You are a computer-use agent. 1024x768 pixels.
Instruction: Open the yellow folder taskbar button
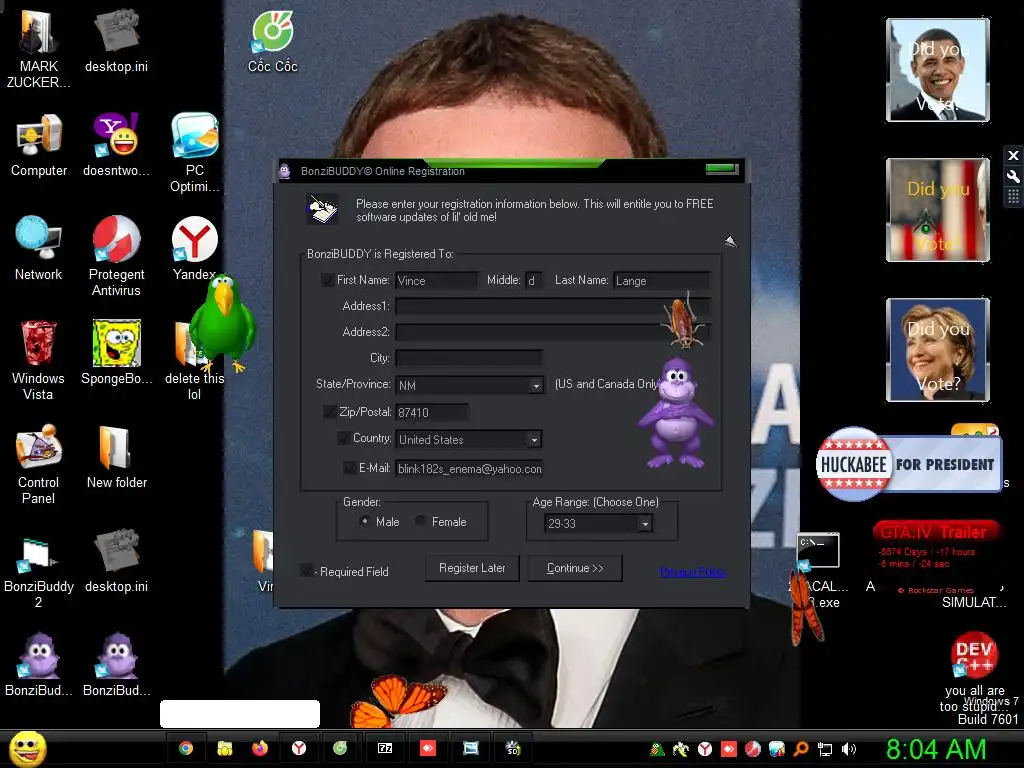(x=225, y=748)
